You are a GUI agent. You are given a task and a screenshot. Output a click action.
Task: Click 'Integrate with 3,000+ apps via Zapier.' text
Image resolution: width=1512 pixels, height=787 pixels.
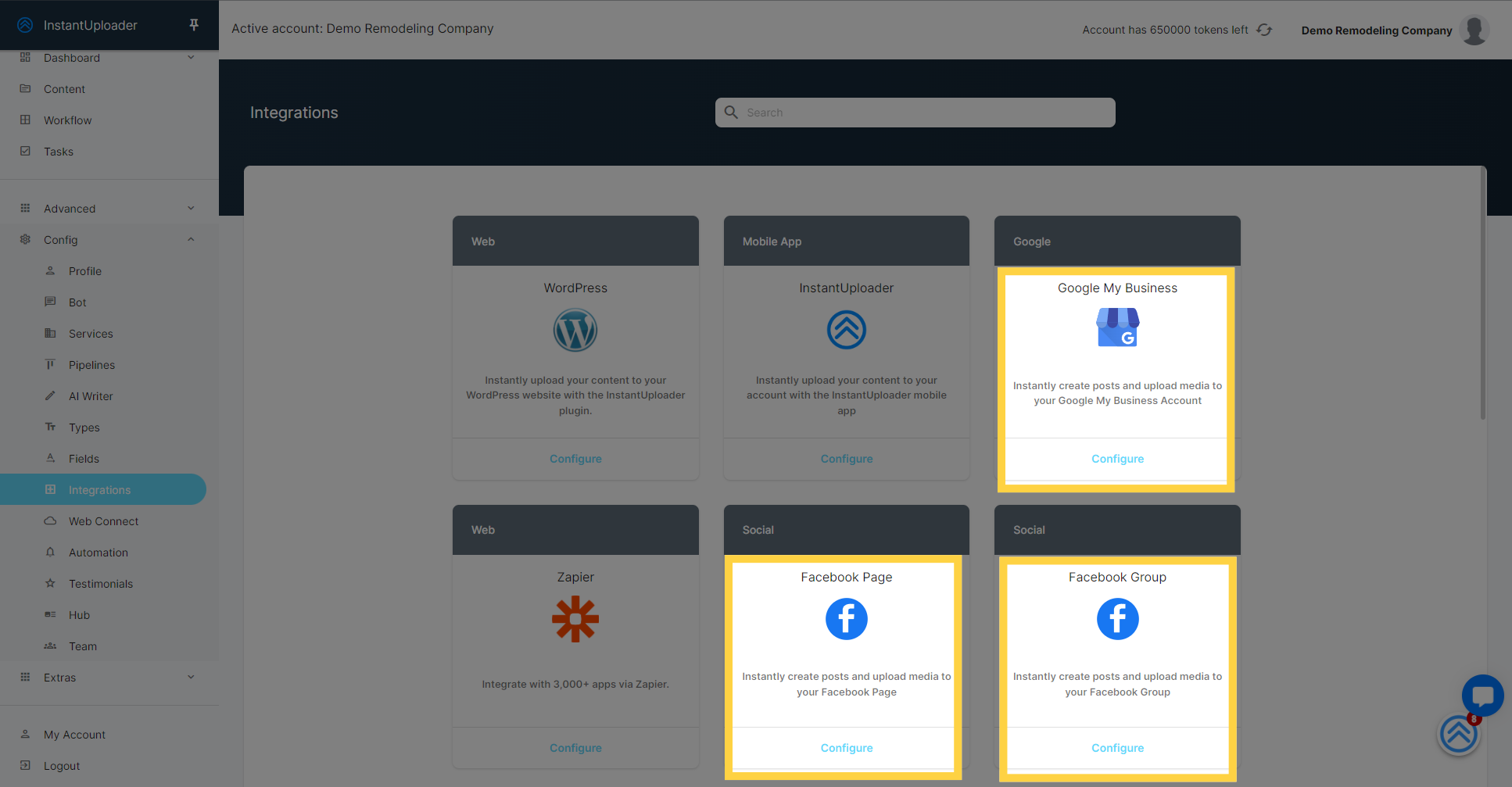[x=575, y=684]
